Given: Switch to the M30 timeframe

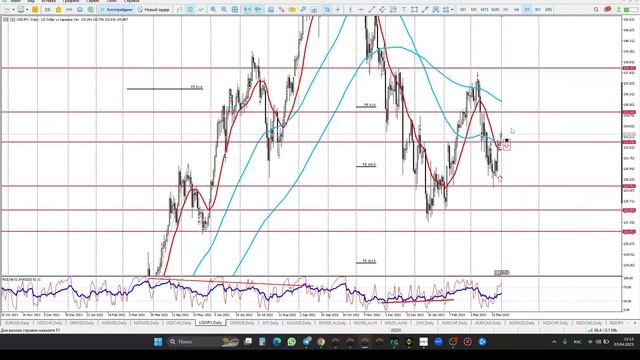Looking at the screenshot, I should point(495,9).
